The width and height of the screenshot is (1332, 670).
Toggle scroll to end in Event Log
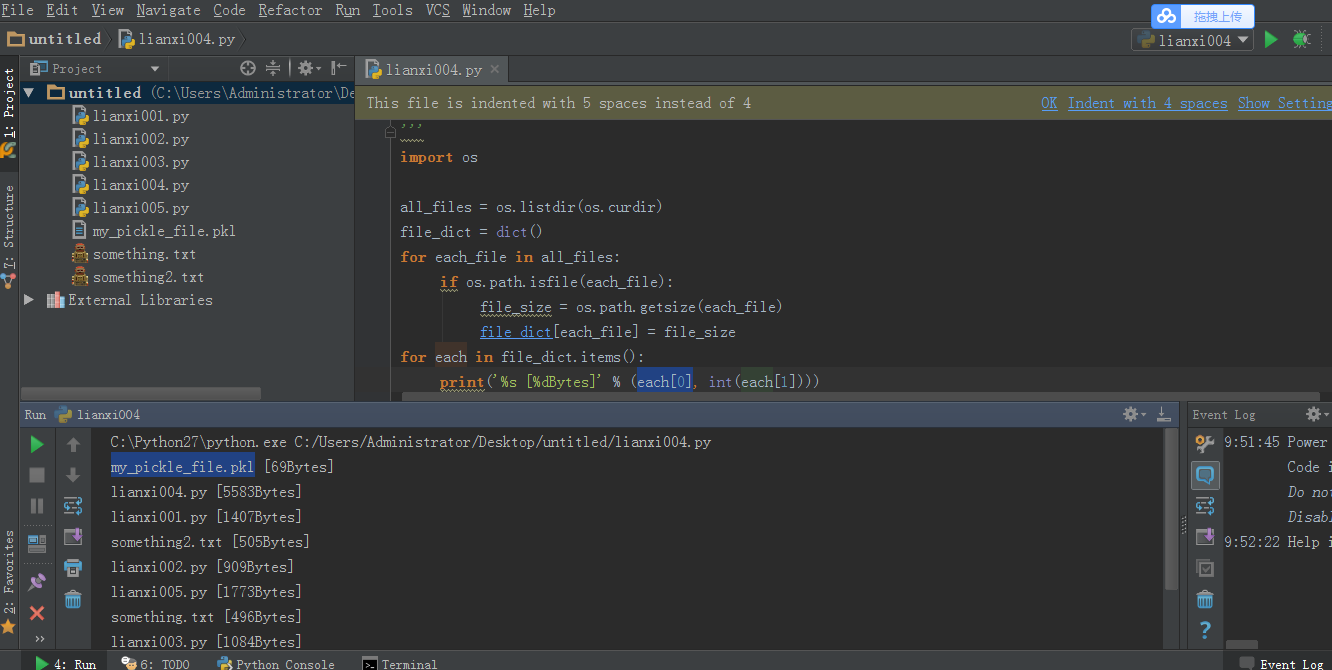[1205, 537]
